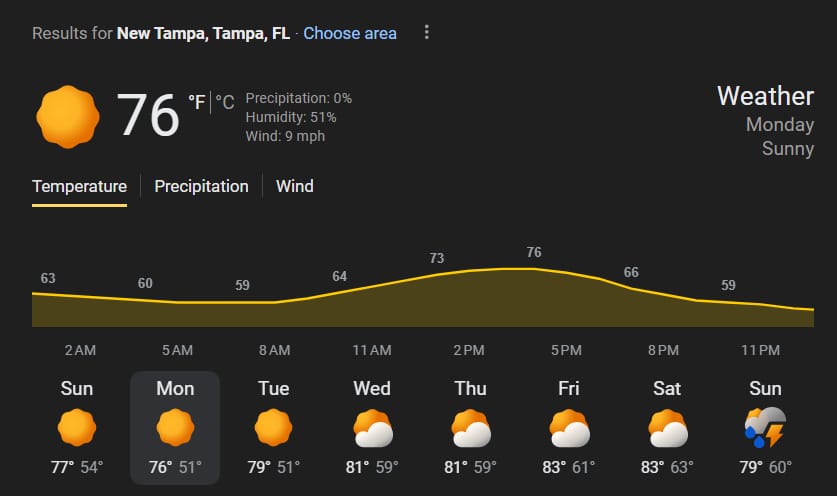Switch to the Wind tab

(294, 186)
